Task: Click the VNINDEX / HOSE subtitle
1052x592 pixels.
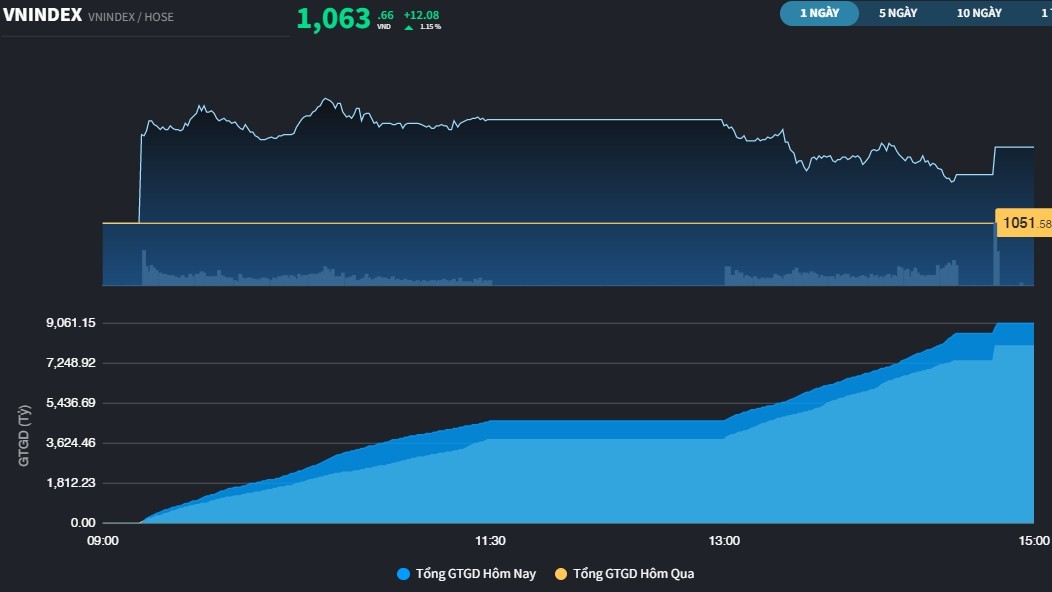Action: (131, 17)
